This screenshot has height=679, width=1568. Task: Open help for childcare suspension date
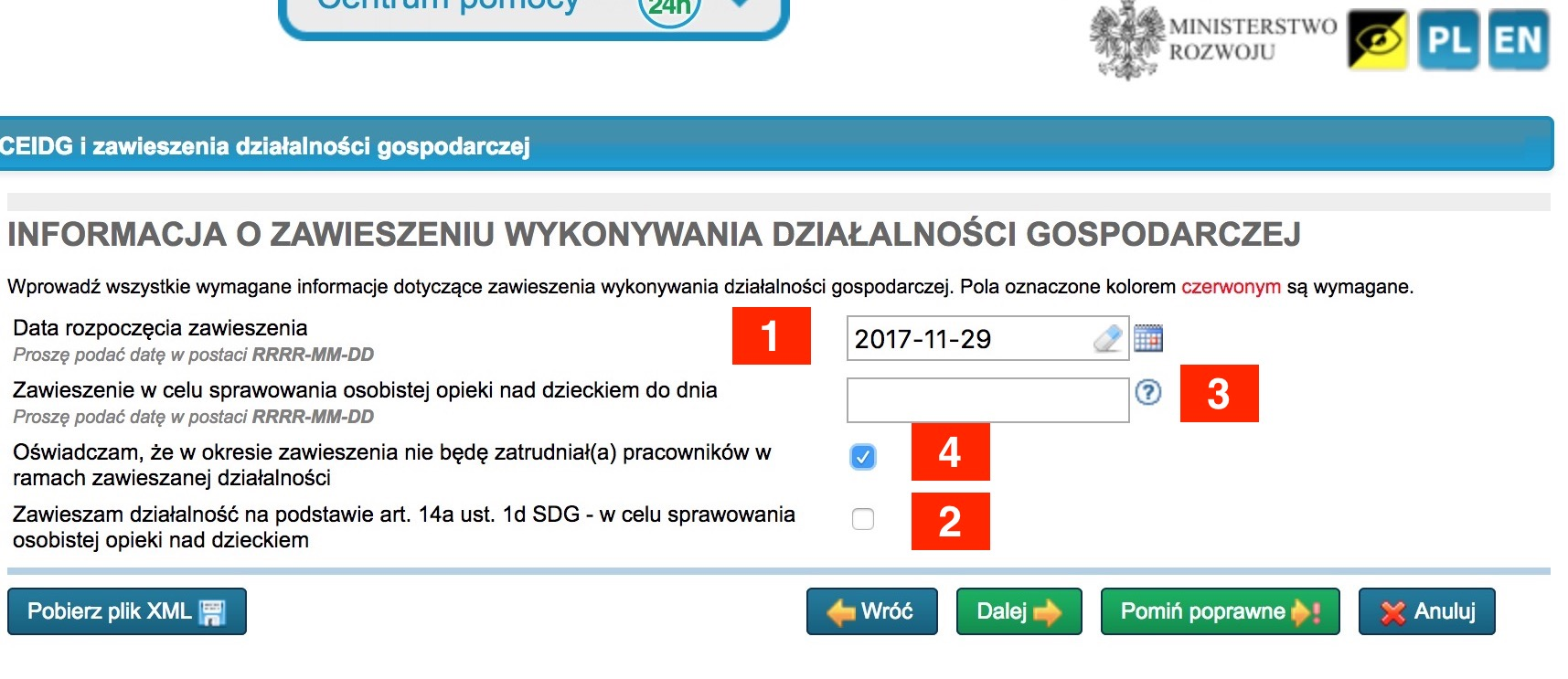tap(1148, 392)
